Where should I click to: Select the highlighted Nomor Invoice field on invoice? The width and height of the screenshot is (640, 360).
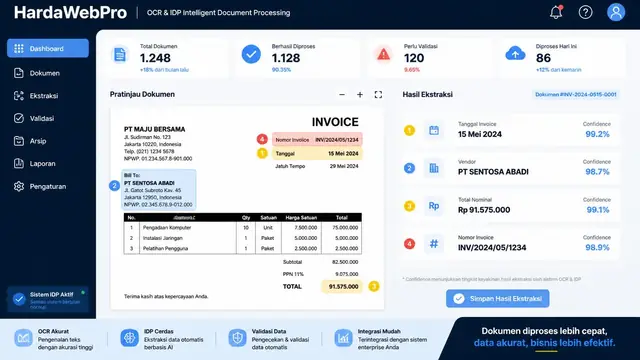(317, 140)
